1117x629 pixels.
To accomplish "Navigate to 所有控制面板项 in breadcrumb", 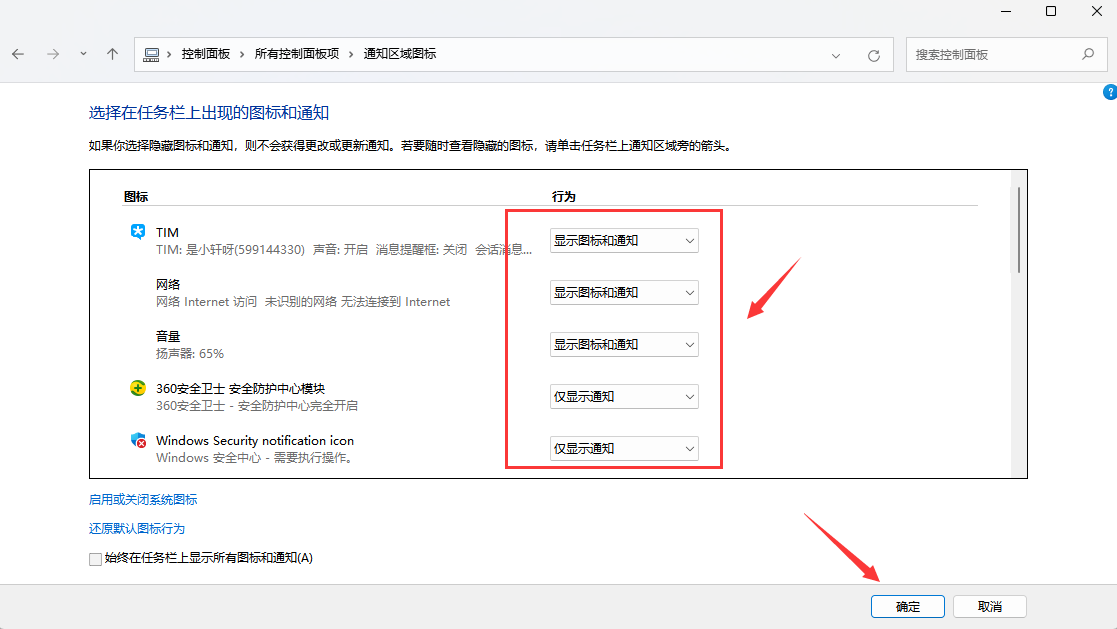I will coord(296,54).
